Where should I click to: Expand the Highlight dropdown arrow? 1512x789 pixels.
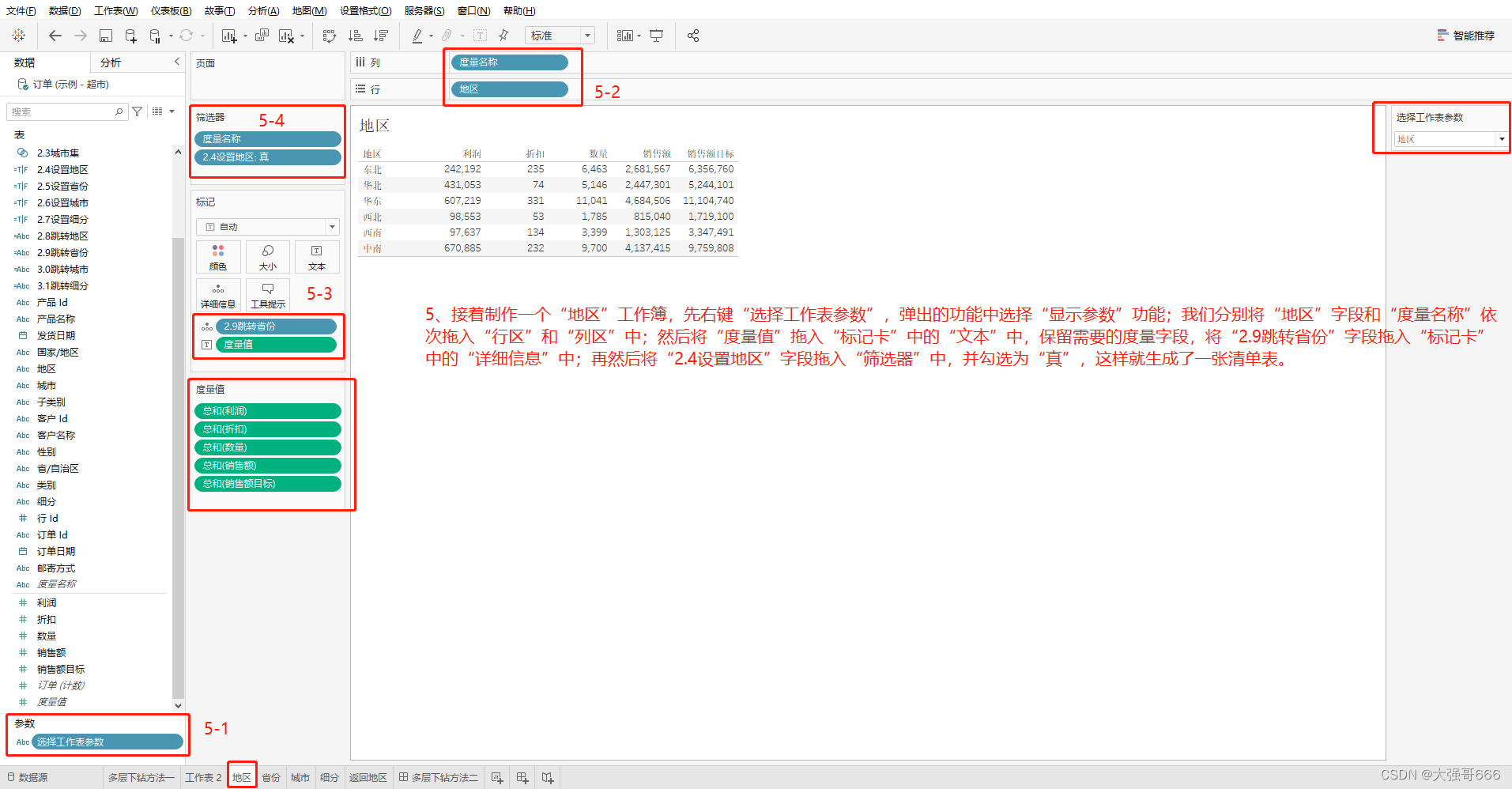tap(431, 36)
